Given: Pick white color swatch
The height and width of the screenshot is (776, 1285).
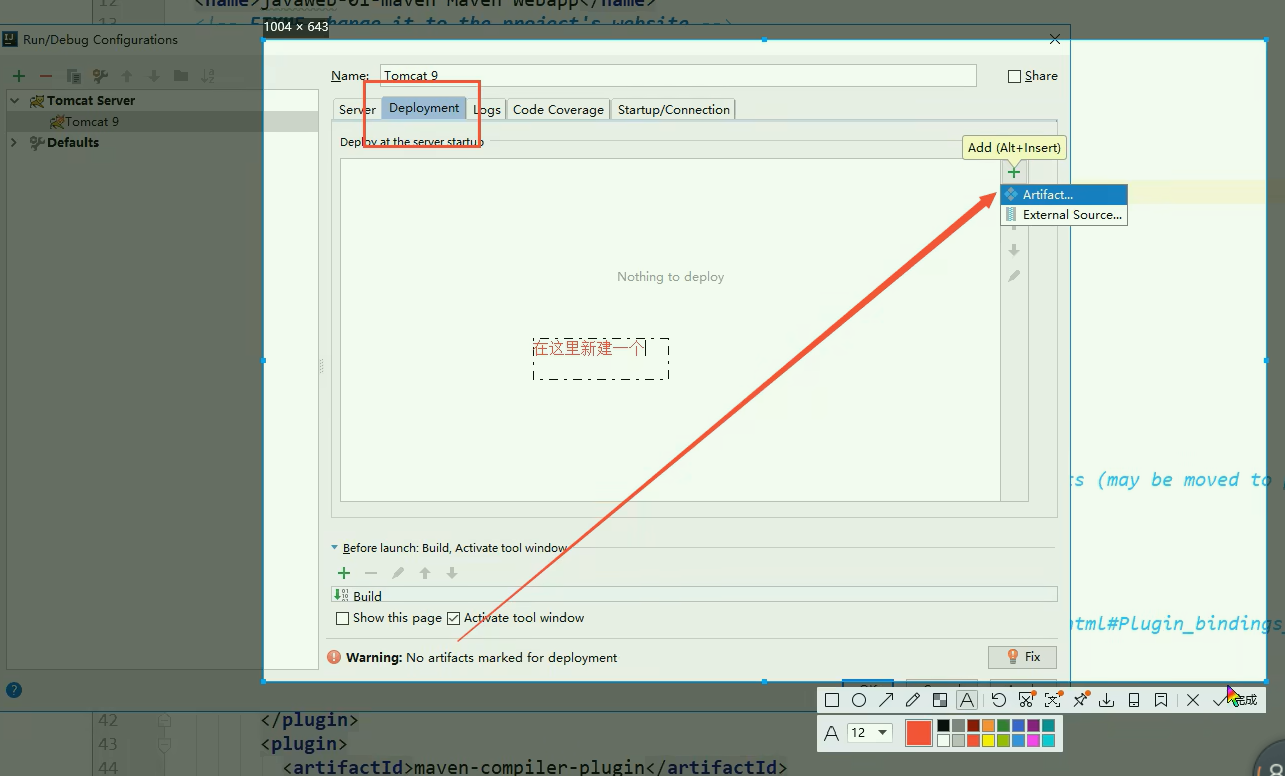Looking at the screenshot, I should pos(943,741).
